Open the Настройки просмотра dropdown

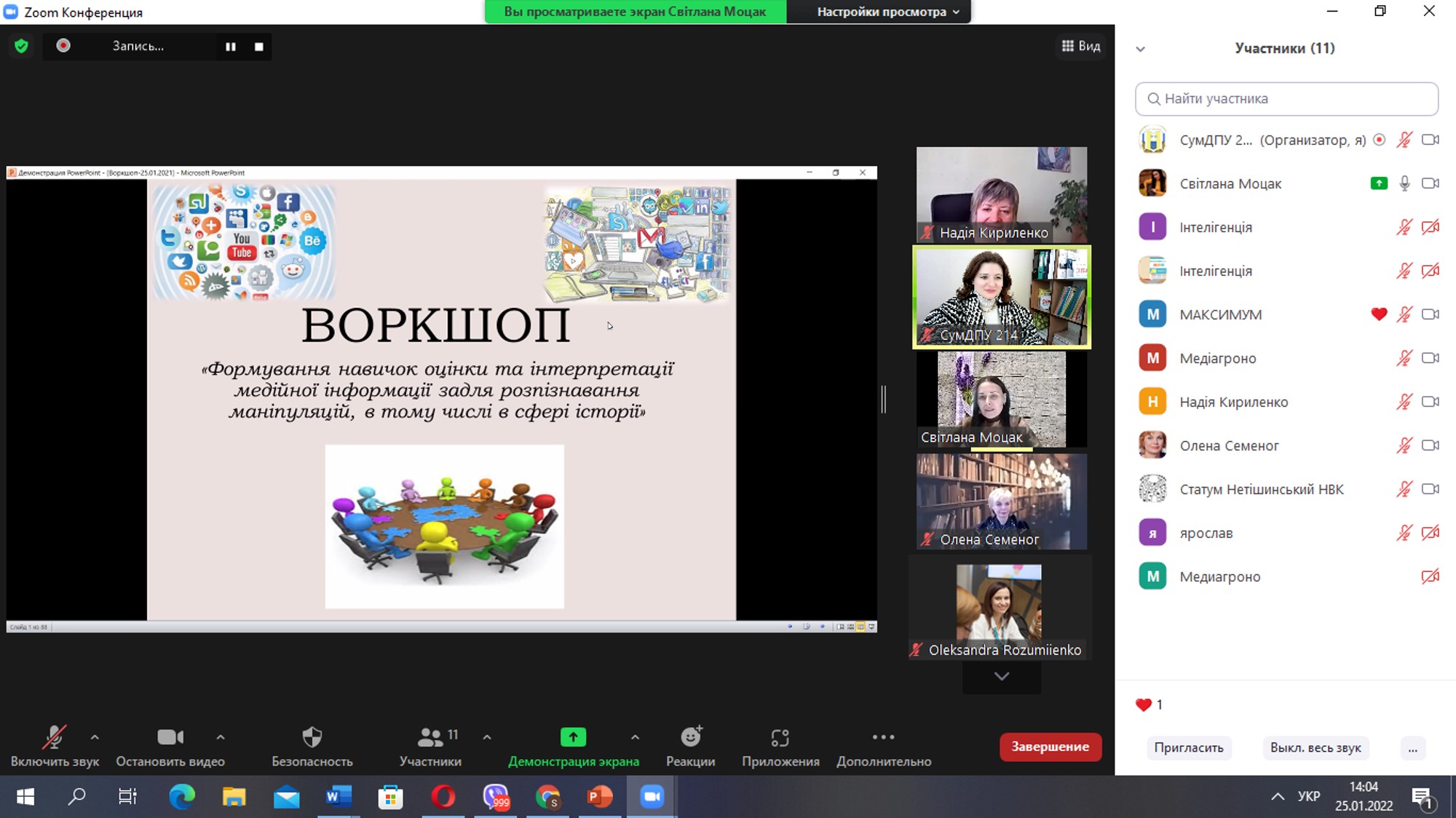point(887,12)
